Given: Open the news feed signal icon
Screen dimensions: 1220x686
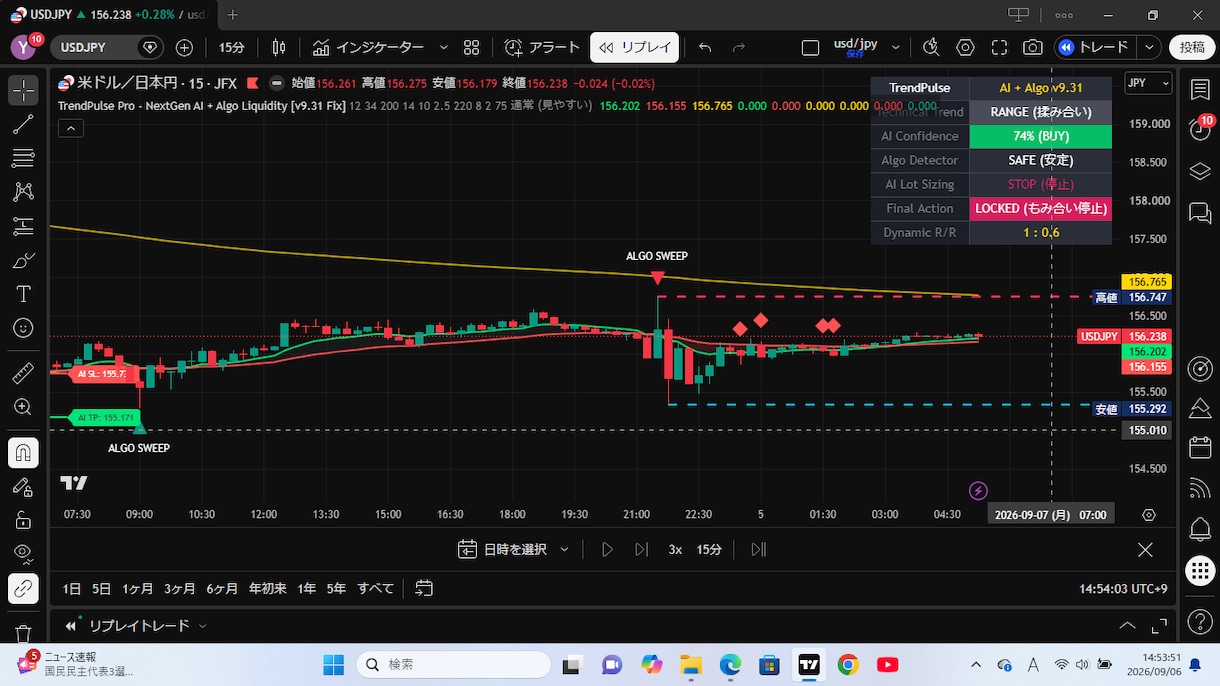Looking at the screenshot, I should pyautogui.click(x=1200, y=488).
